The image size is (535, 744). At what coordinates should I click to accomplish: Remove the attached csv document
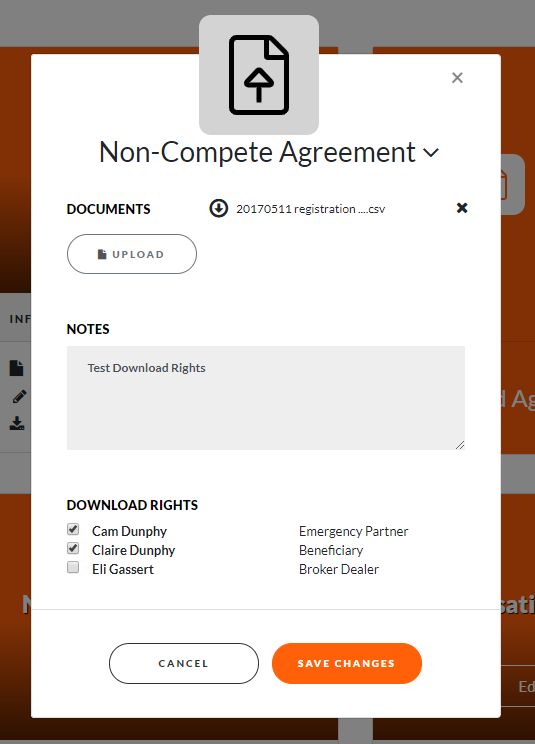pyautogui.click(x=462, y=208)
